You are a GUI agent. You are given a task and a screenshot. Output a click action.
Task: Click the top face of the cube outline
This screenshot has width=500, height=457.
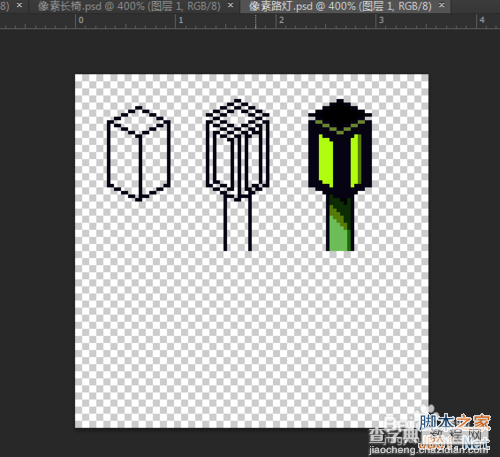[x=139, y=121]
